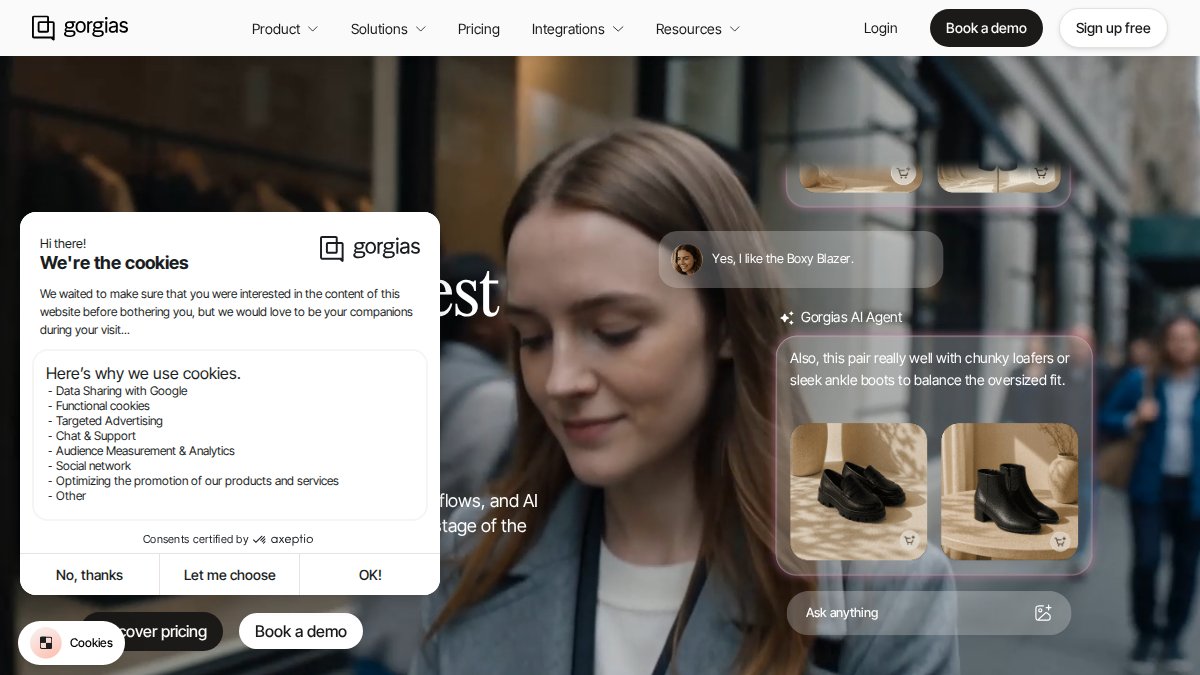This screenshot has height=675, width=1200.
Task: Click 'Functional cookies' list item
Action: (102, 406)
